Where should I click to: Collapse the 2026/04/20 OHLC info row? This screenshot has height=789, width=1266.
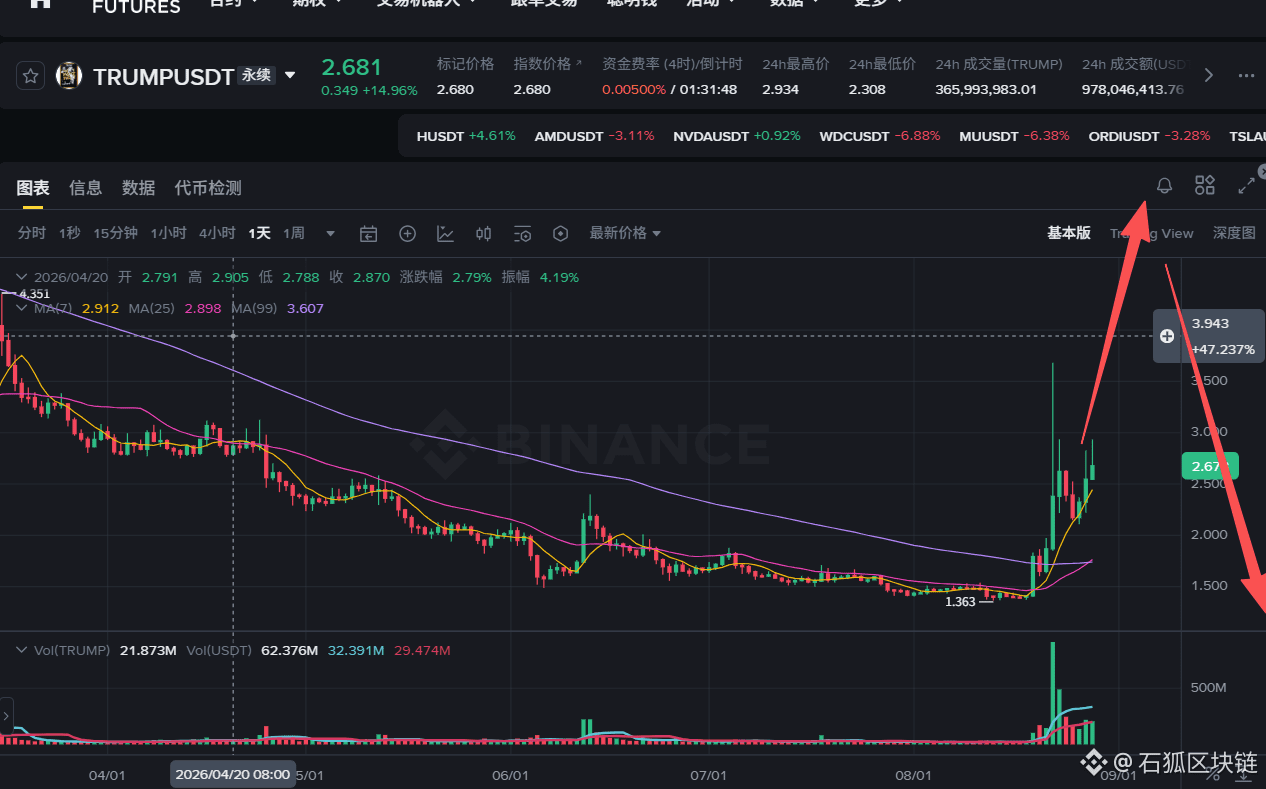click(x=22, y=278)
